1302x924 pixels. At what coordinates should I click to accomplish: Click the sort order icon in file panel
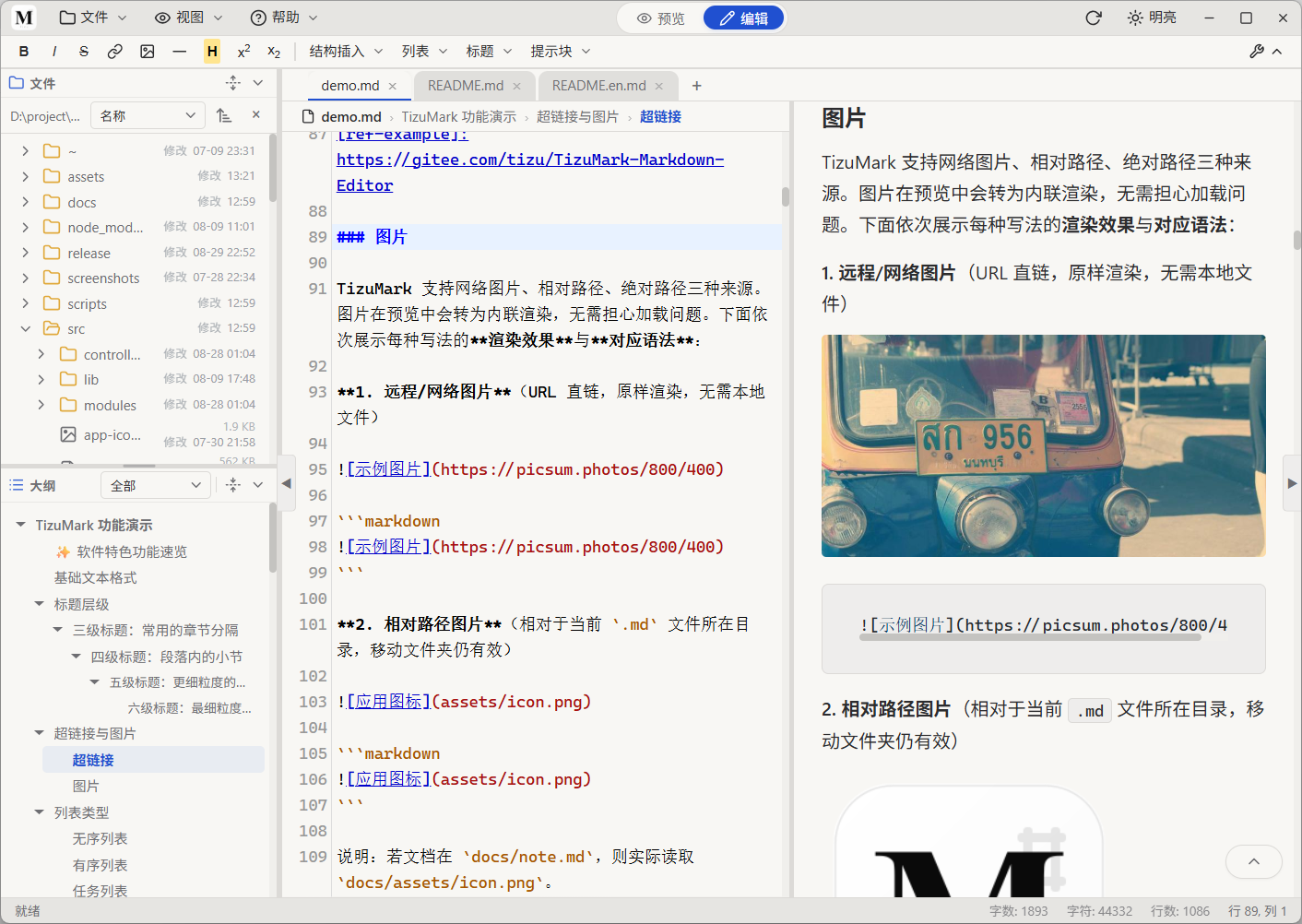coord(224,115)
